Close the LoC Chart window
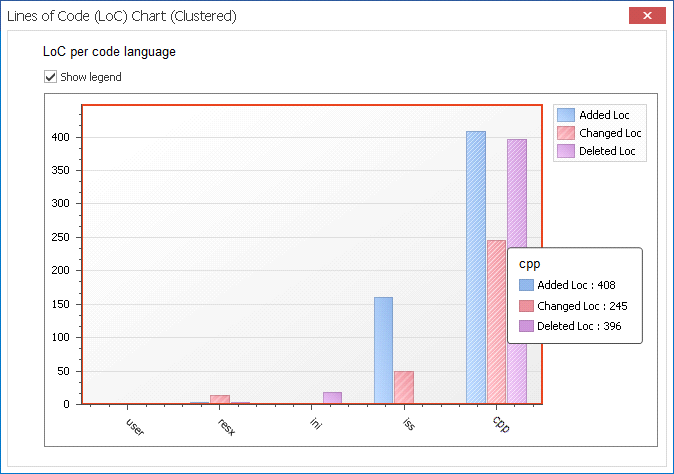Image resolution: width=674 pixels, height=474 pixels. (647, 16)
